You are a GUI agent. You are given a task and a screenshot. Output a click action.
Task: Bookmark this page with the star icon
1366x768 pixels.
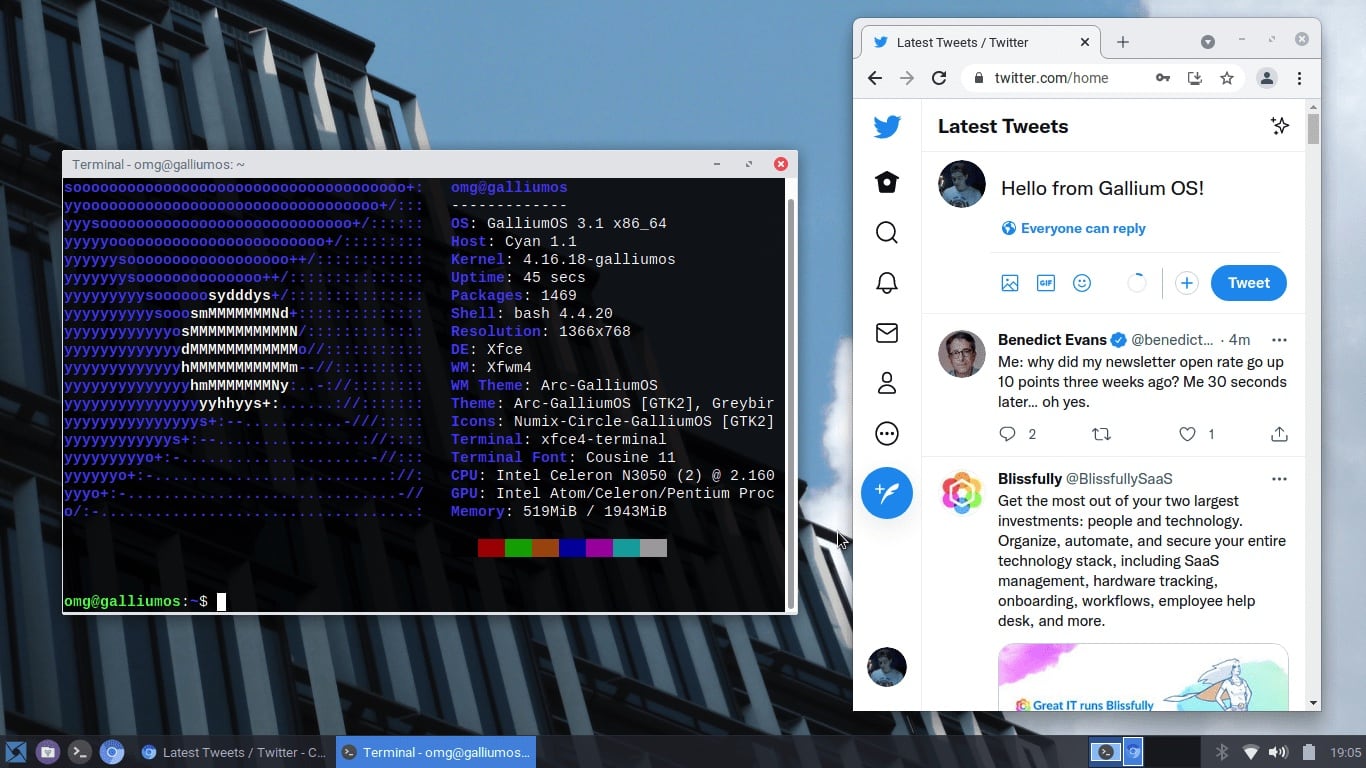pyautogui.click(x=1227, y=78)
